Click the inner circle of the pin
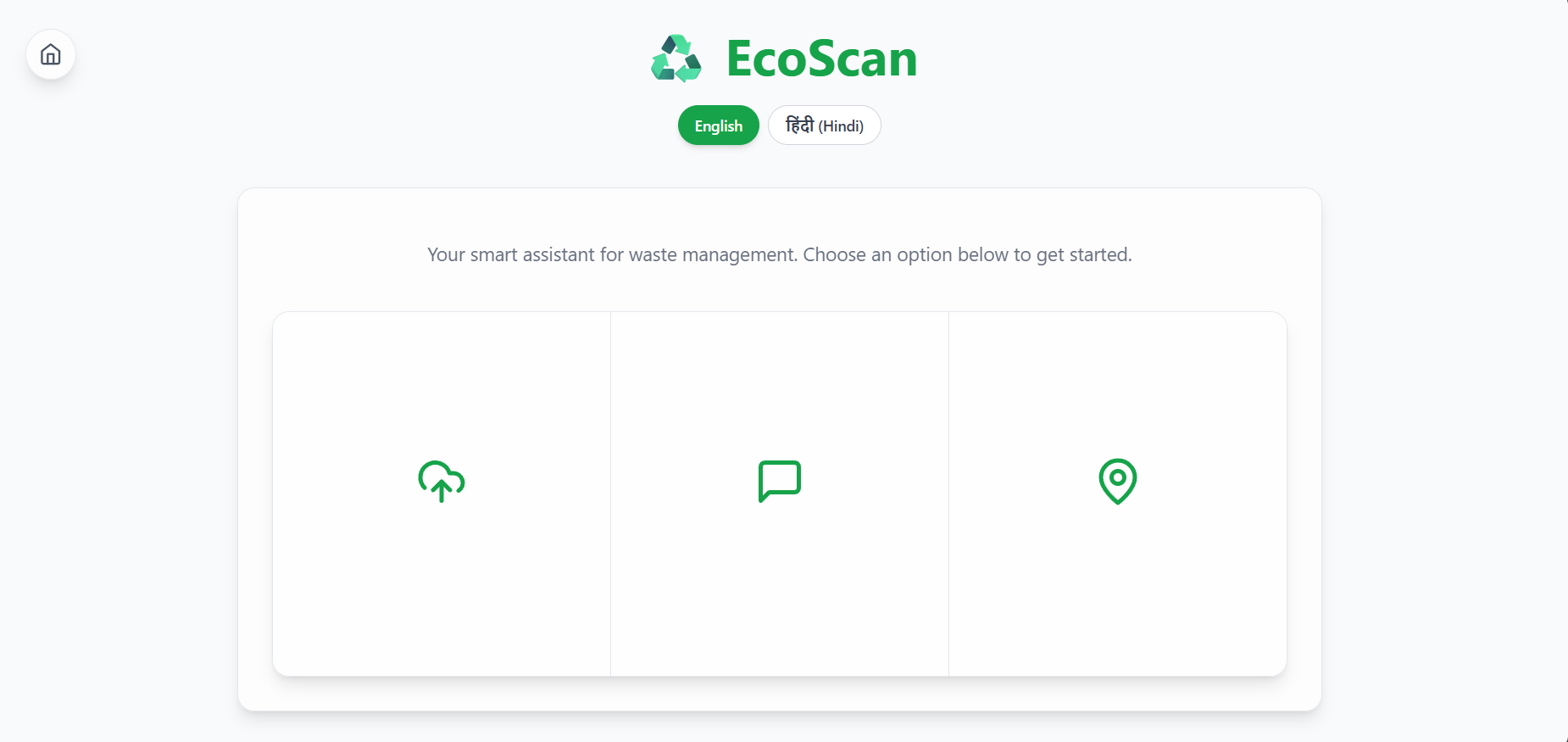Screen dimensions: 1568x742 coord(1118,477)
